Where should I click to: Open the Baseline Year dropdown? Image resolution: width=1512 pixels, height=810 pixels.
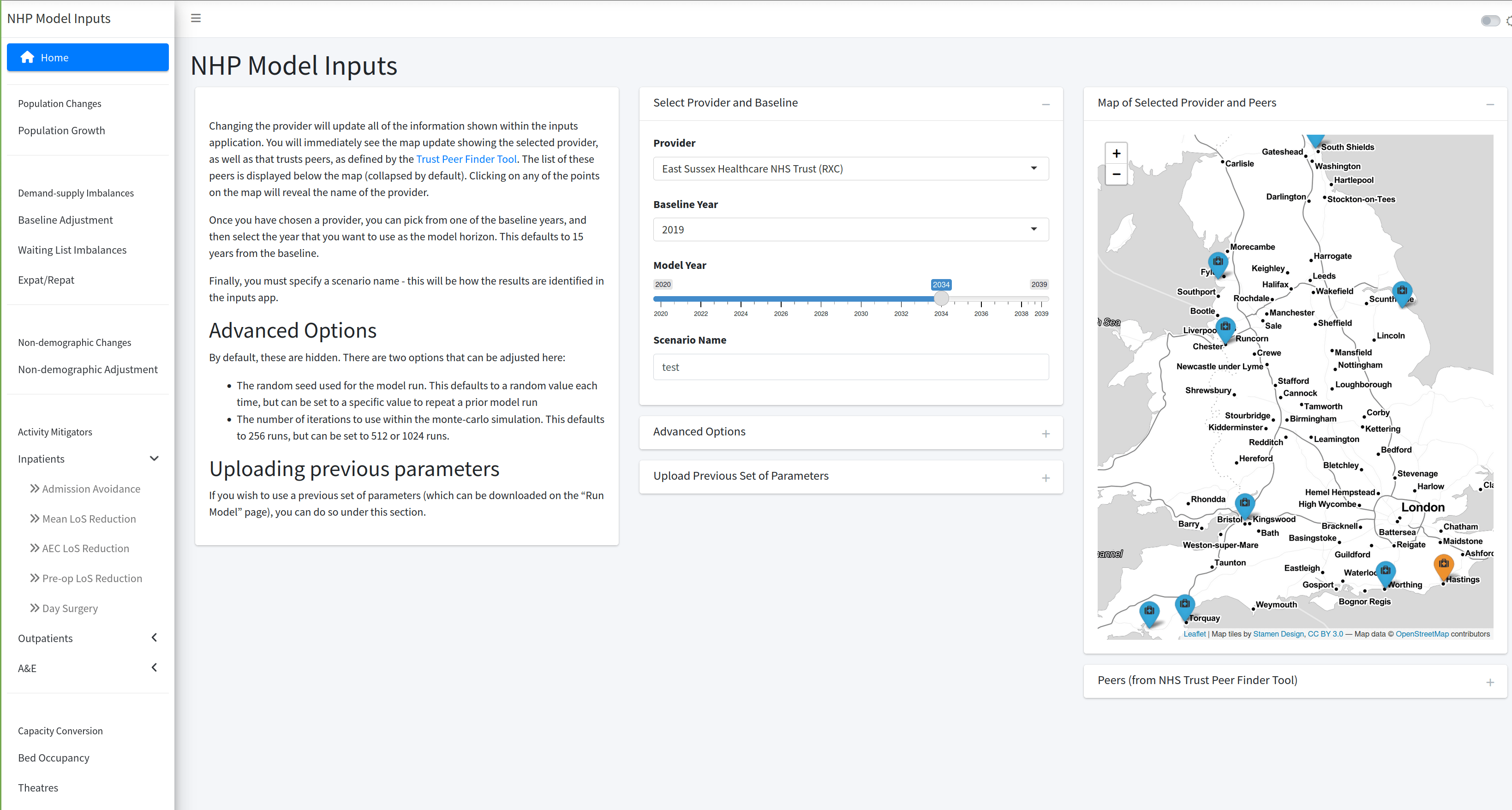click(x=850, y=230)
